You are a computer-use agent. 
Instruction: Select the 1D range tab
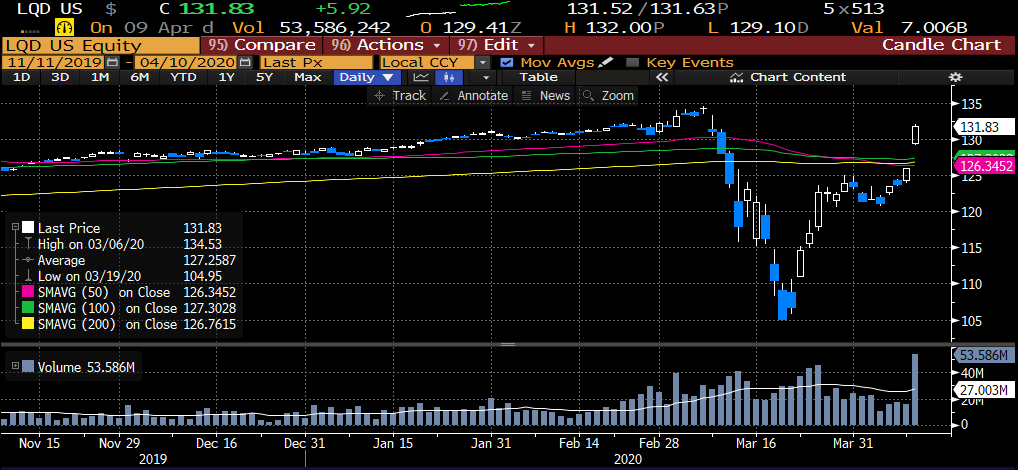tap(21, 77)
